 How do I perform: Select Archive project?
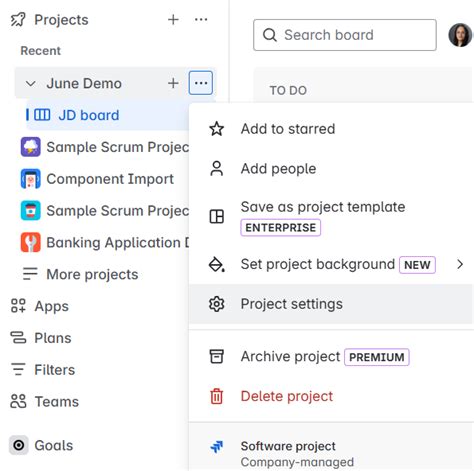point(290,357)
